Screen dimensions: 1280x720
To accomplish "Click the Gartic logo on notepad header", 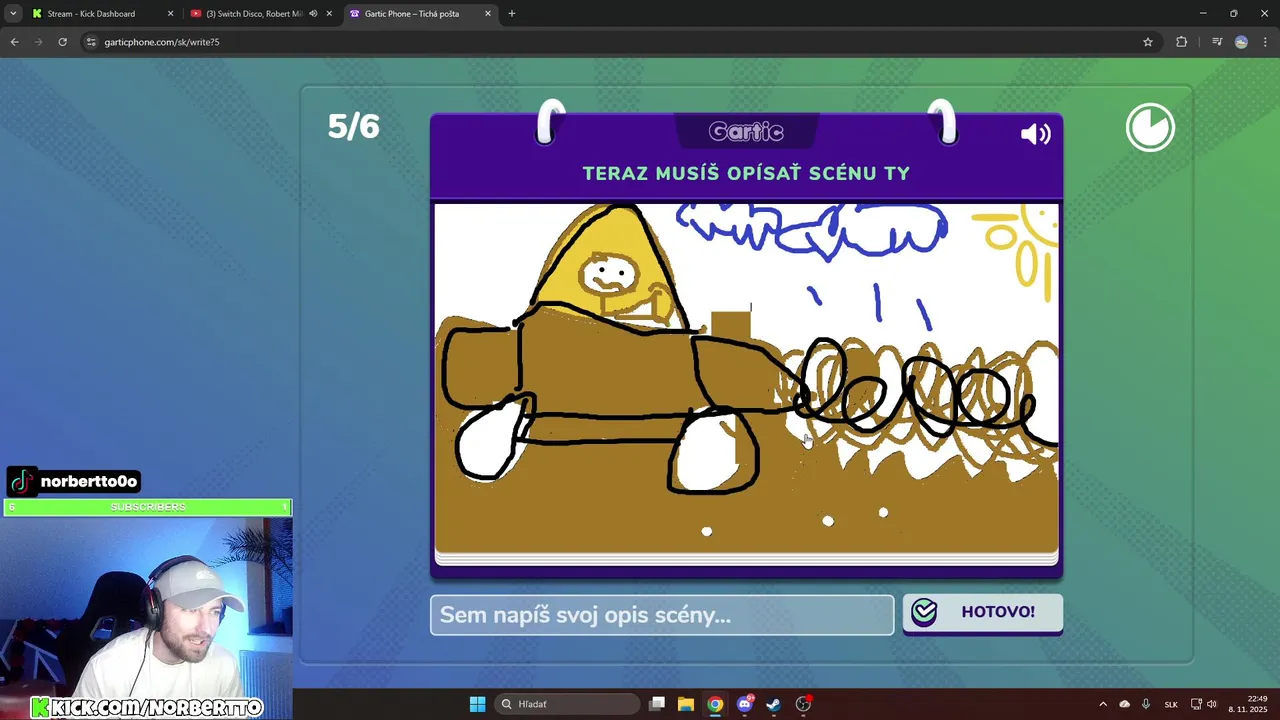I will (x=746, y=131).
